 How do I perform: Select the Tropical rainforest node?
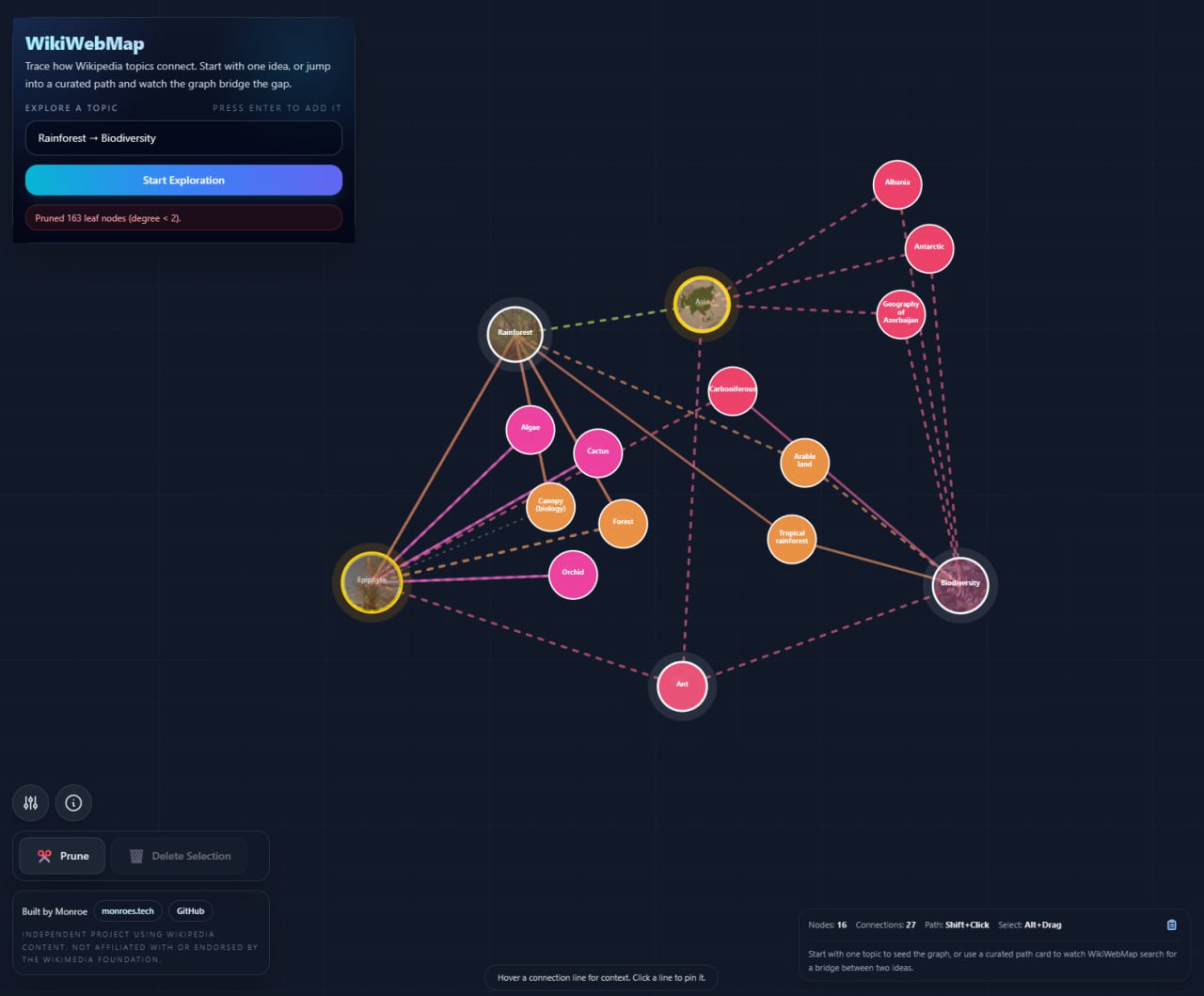tap(791, 539)
